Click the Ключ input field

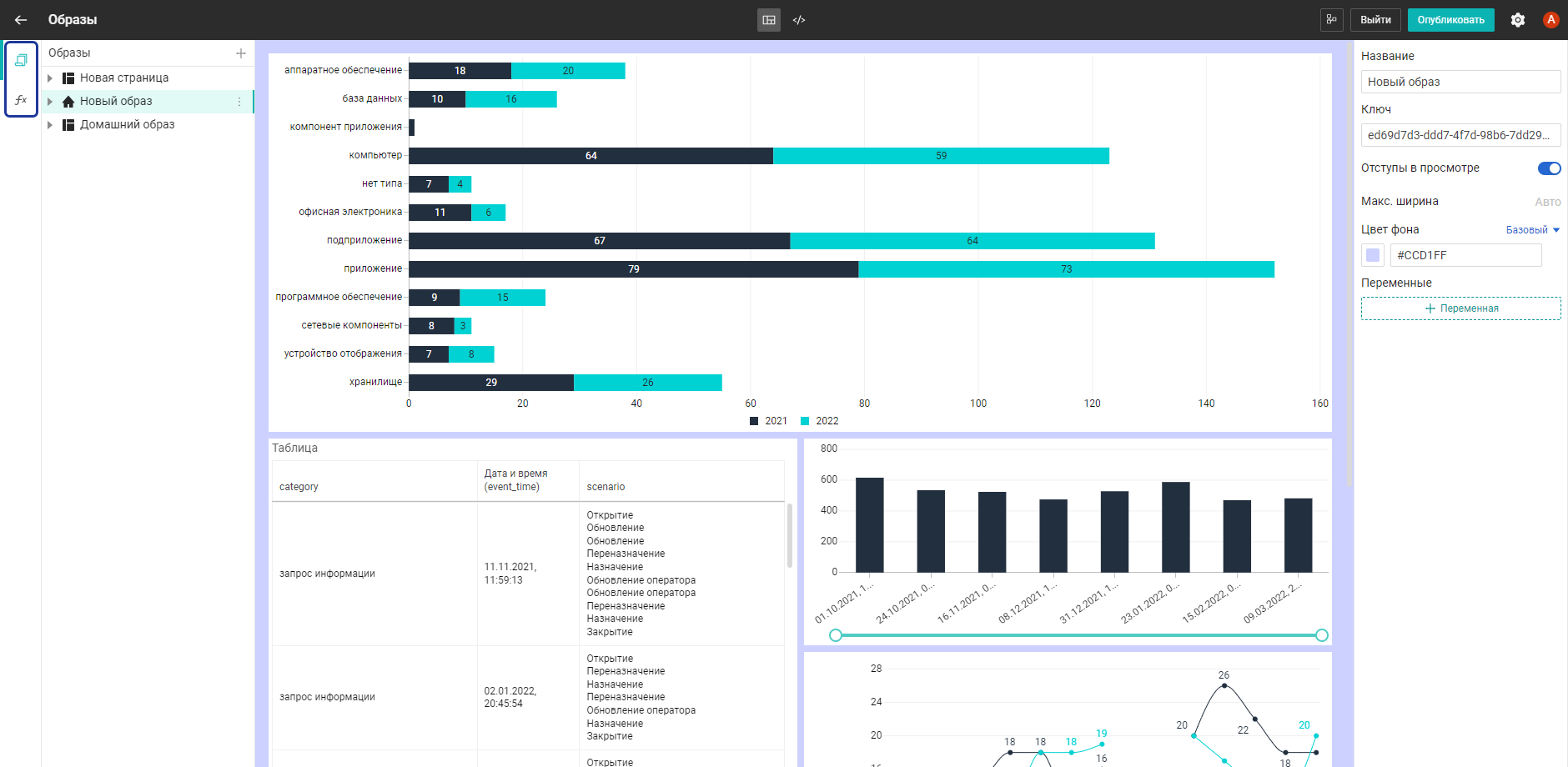[1461, 135]
